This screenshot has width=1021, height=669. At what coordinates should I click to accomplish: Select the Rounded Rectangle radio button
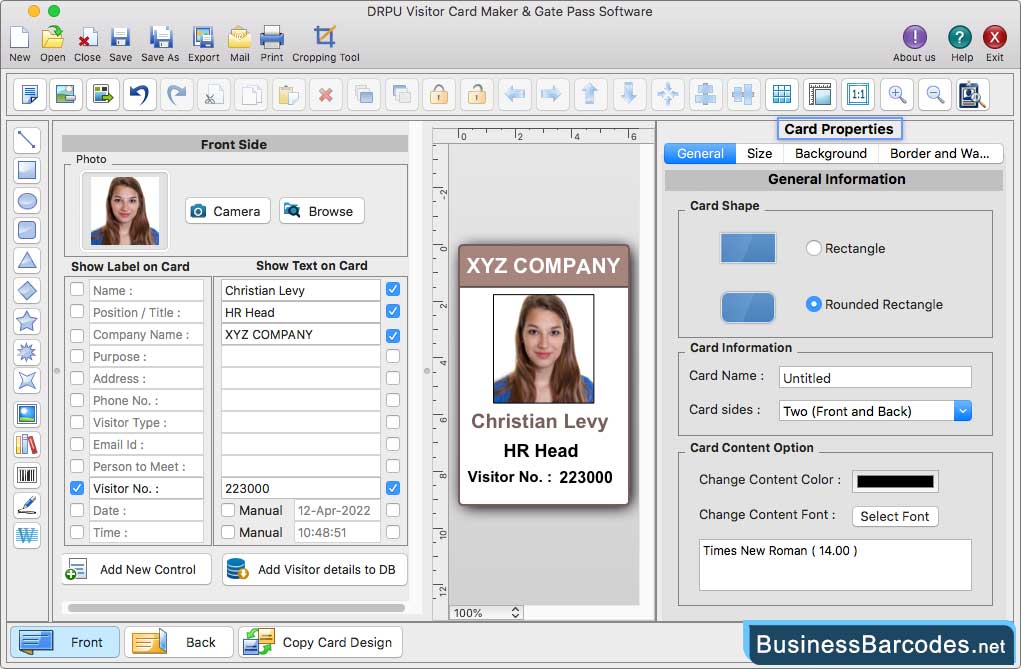click(813, 304)
